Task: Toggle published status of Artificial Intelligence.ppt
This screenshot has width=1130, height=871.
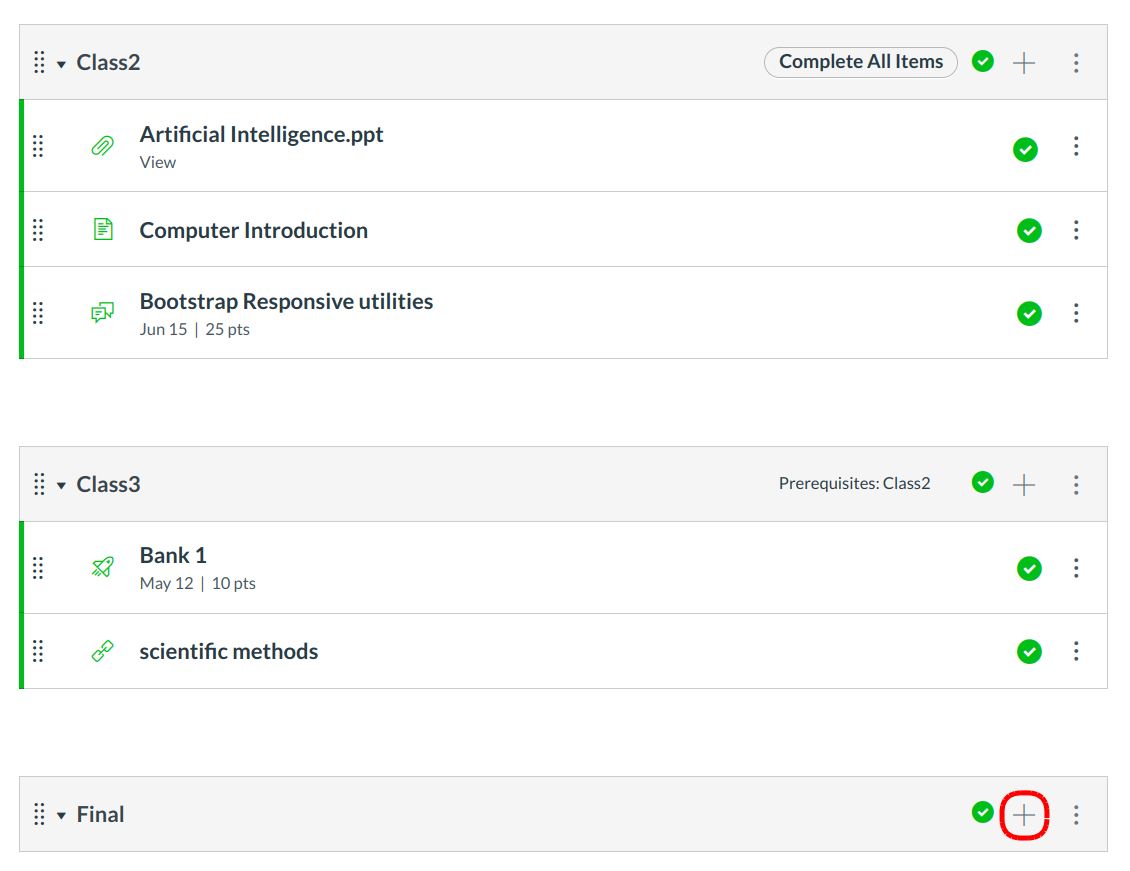Action: coord(1025,149)
